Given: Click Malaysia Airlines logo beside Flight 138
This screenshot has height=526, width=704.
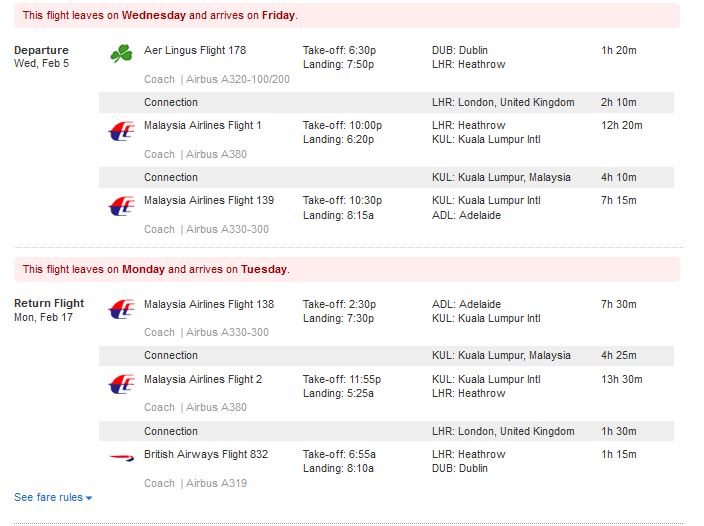Looking at the screenshot, I should pos(122,309).
